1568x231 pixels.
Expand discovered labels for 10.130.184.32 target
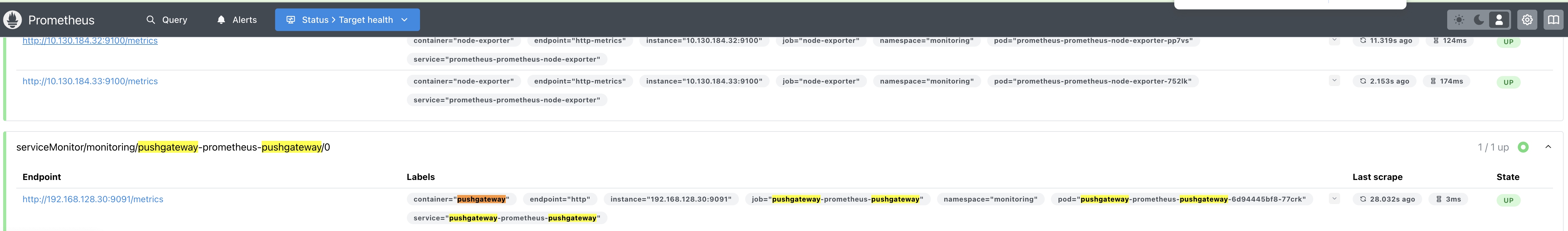point(1334,40)
